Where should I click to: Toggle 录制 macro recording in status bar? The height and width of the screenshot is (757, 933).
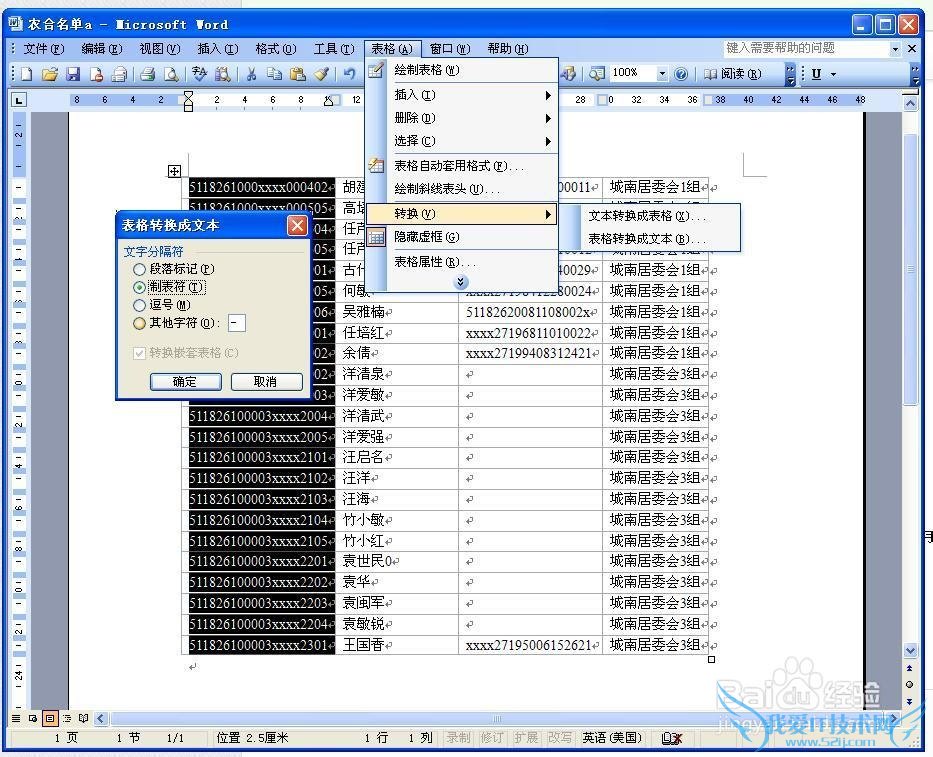click(458, 738)
